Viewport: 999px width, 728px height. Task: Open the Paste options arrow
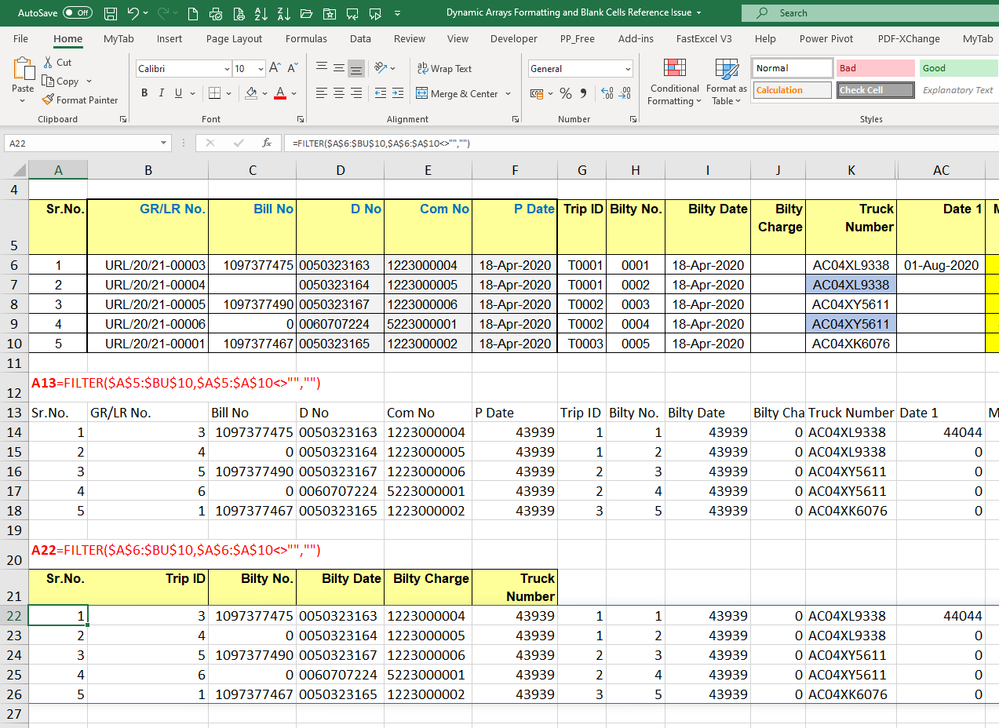[23, 101]
